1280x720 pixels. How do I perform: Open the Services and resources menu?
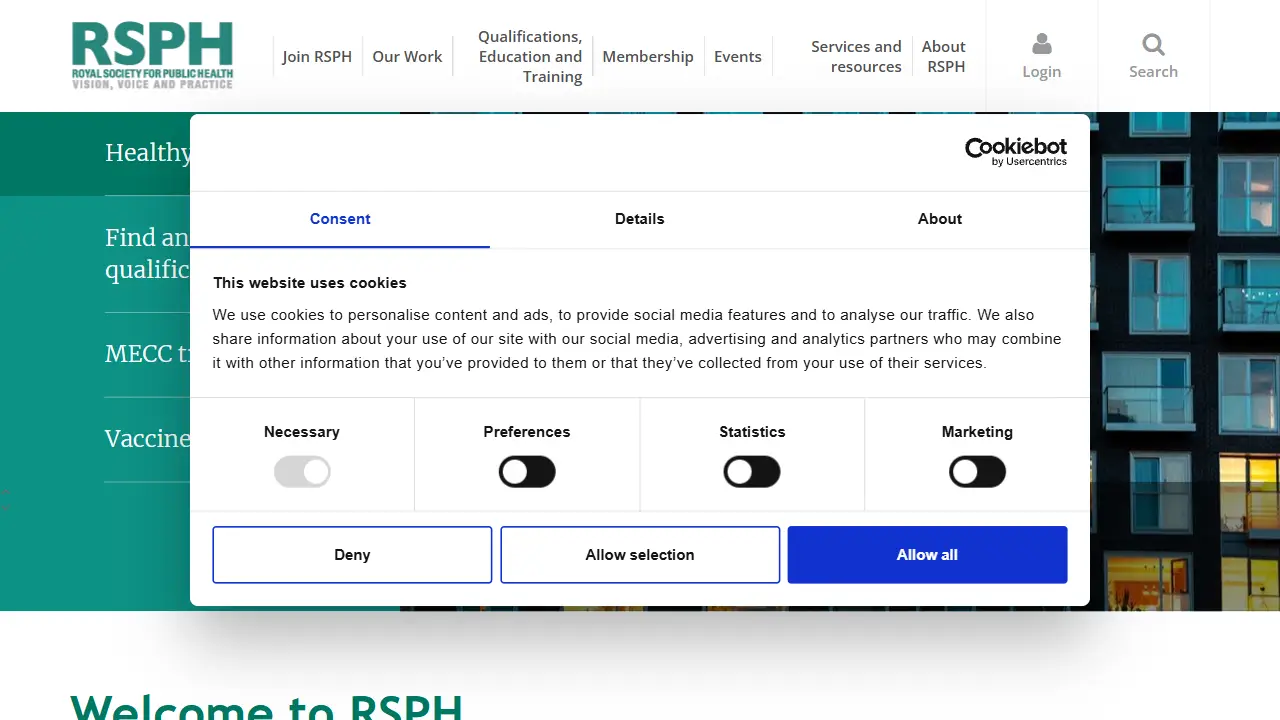click(x=856, y=57)
